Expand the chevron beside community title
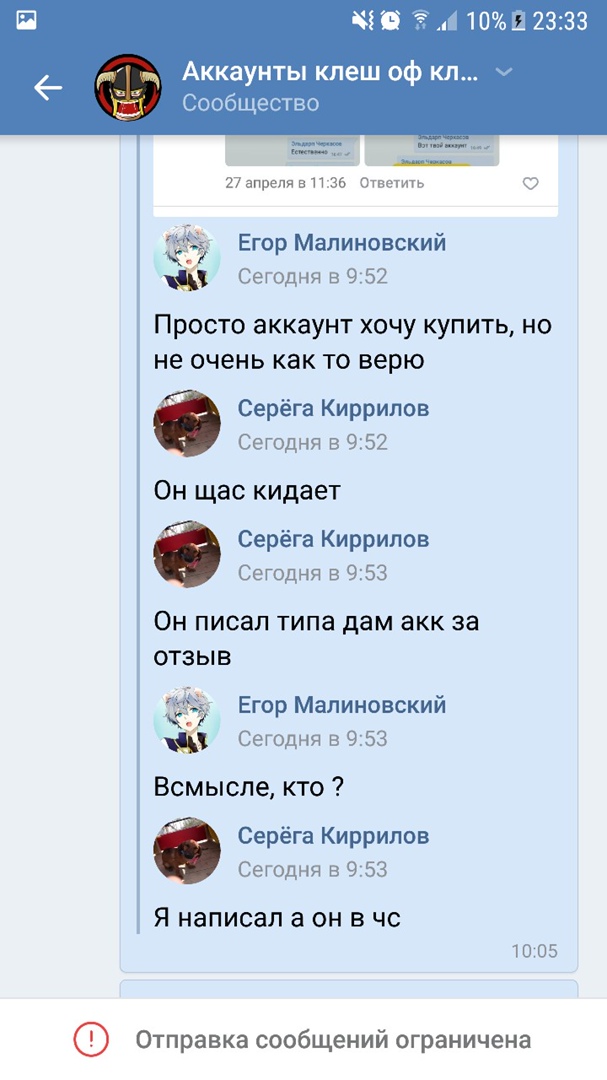Screen dimensions: 607x1080 tap(504, 72)
